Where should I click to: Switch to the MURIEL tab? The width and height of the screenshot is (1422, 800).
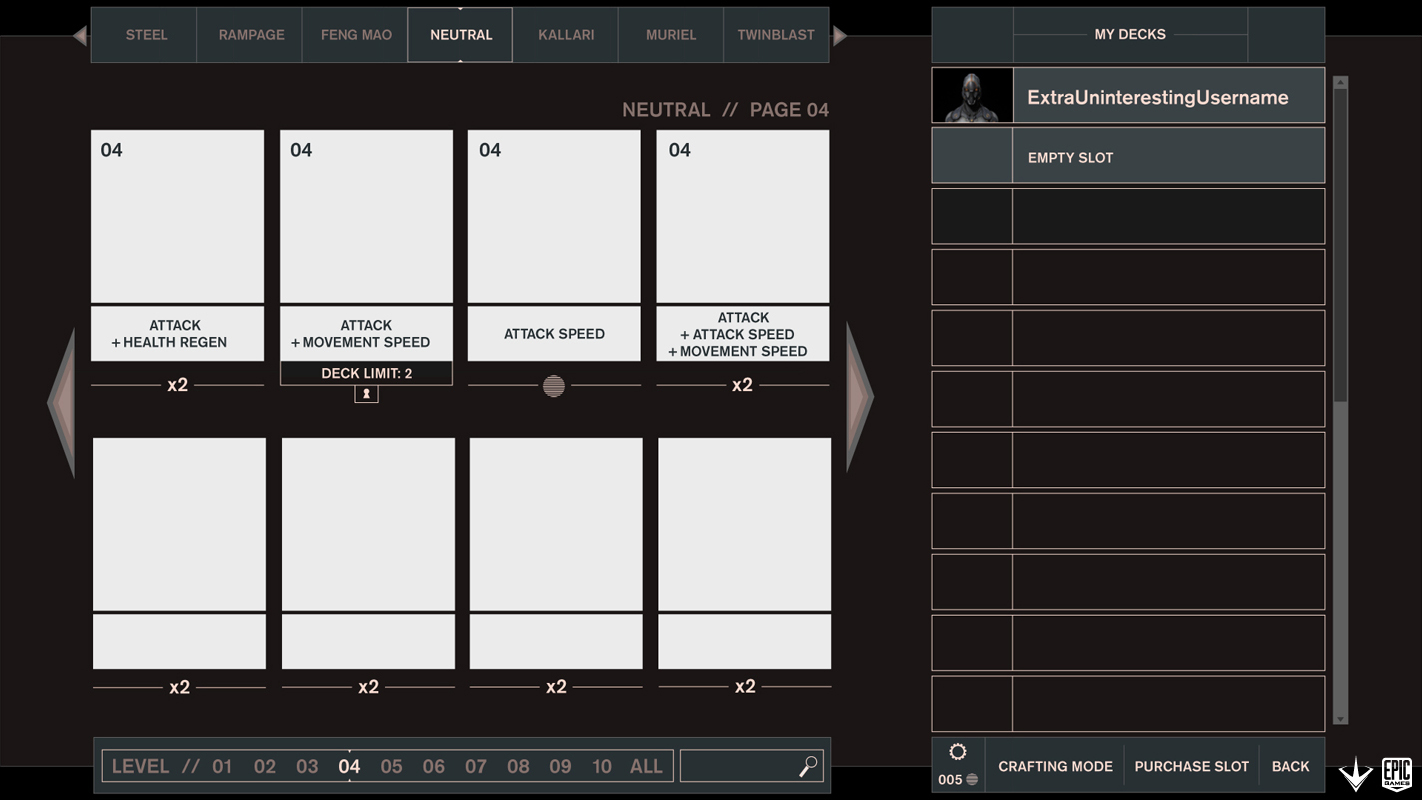(671, 35)
